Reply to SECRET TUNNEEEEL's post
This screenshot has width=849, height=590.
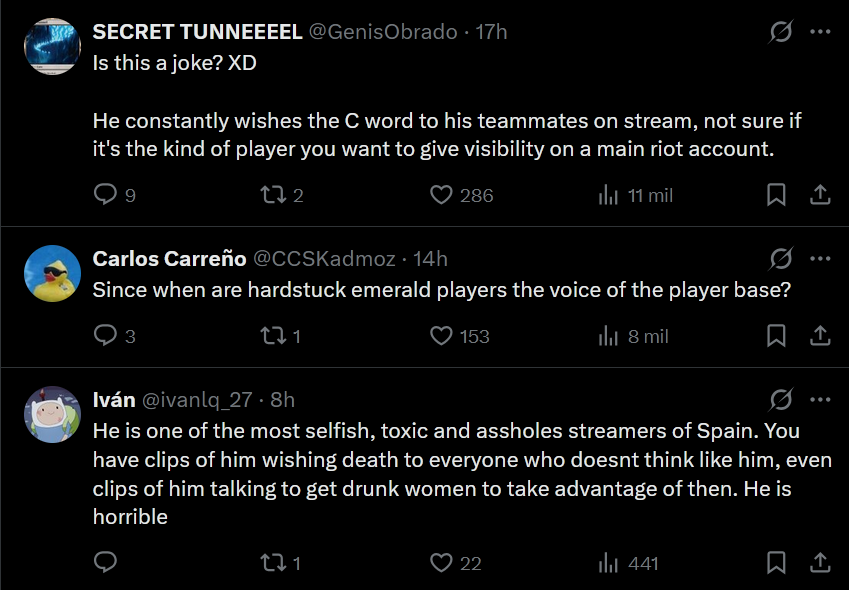pos(106,195)
